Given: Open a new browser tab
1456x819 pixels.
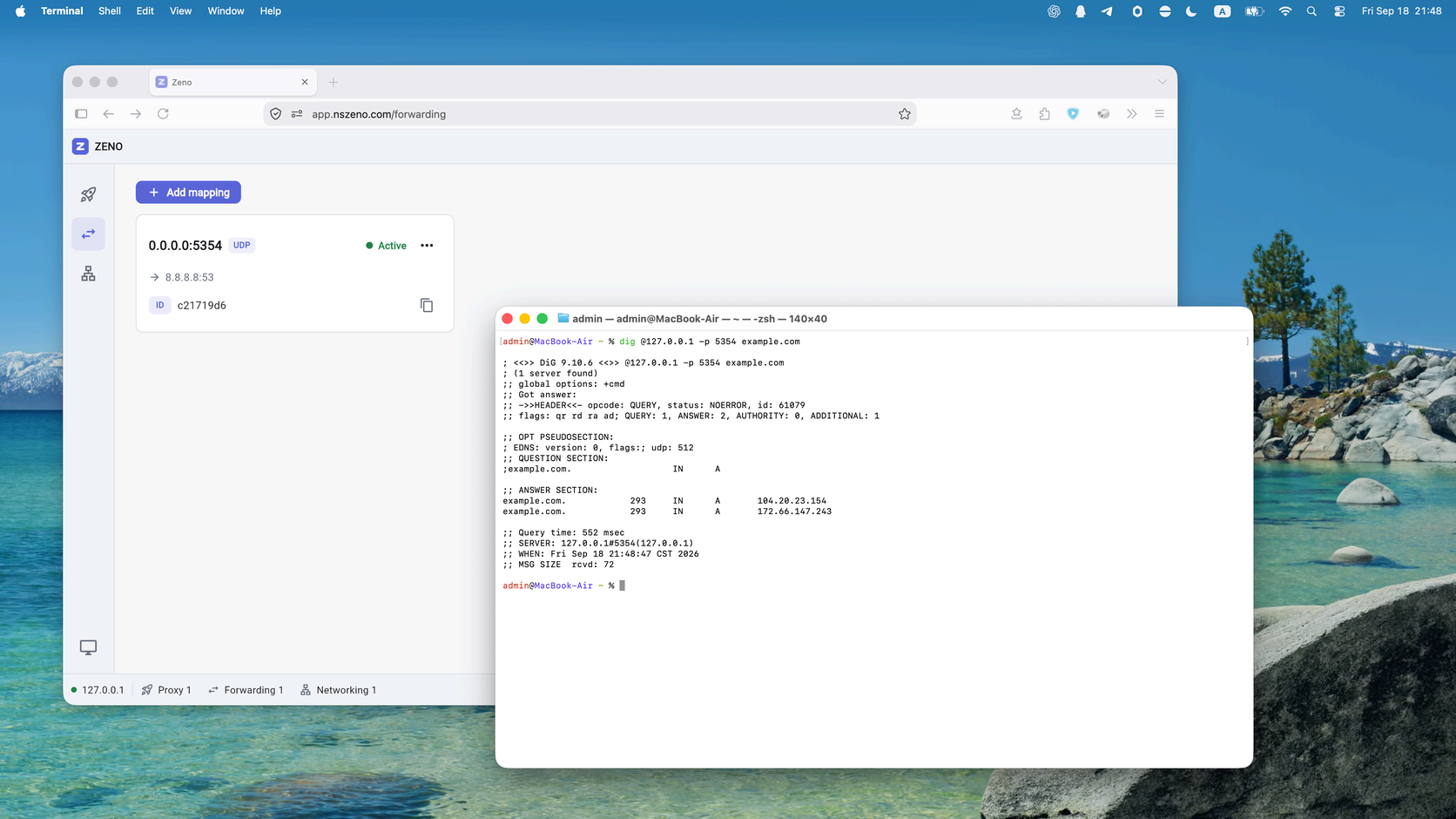Looking at the screenshot, I should click(334, 82).
